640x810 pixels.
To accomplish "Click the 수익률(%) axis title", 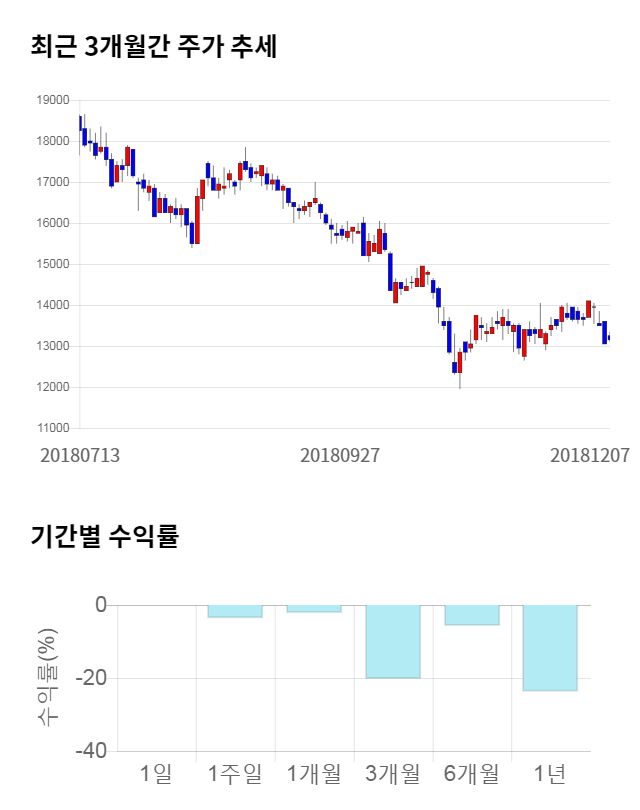I will [47, 677].
